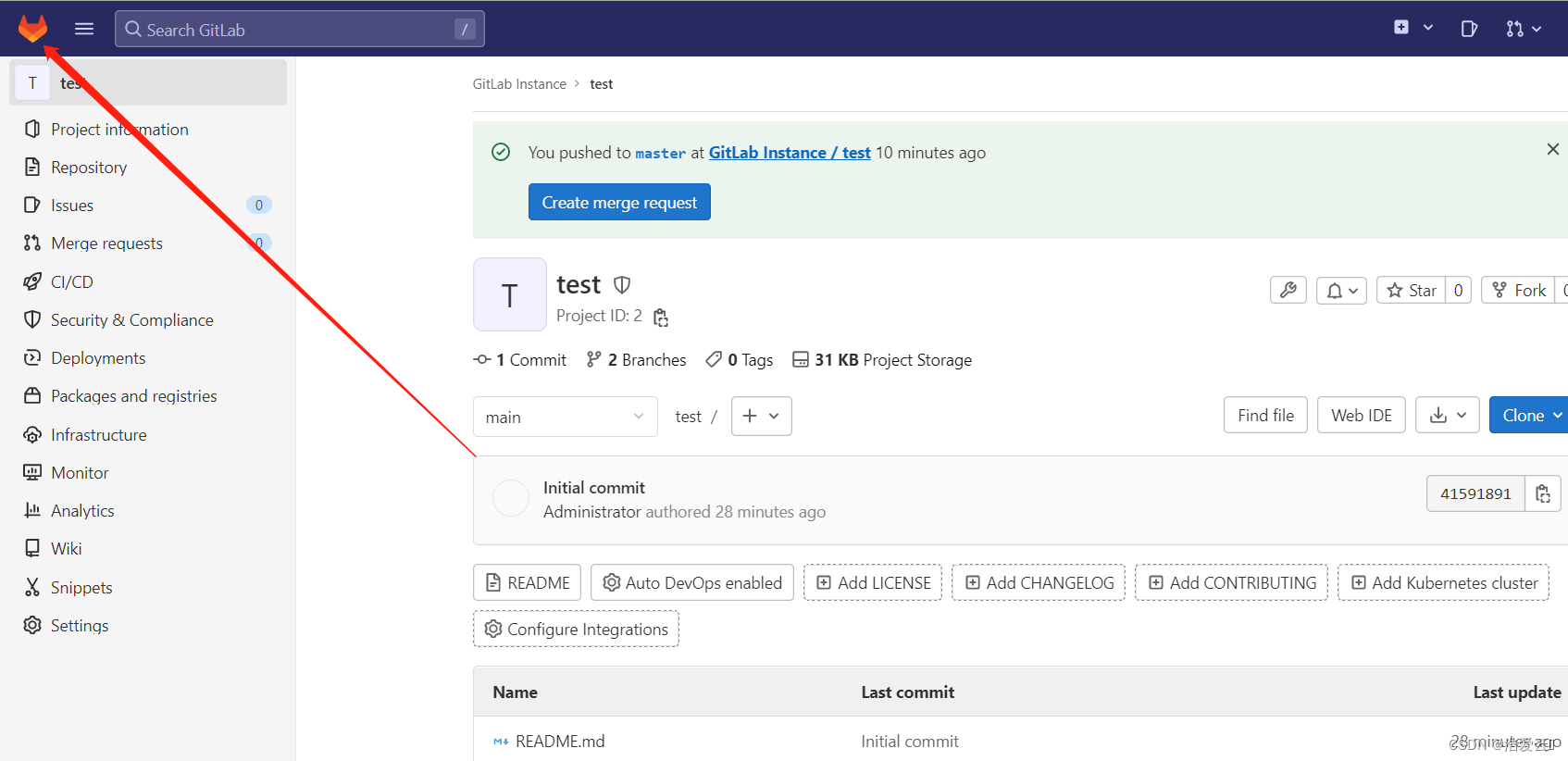Image resolution: width=1568 pixels, height=761 pixels.
Task: Click Add Kubernetes cluster button
Action: [x=1444, y=582]
